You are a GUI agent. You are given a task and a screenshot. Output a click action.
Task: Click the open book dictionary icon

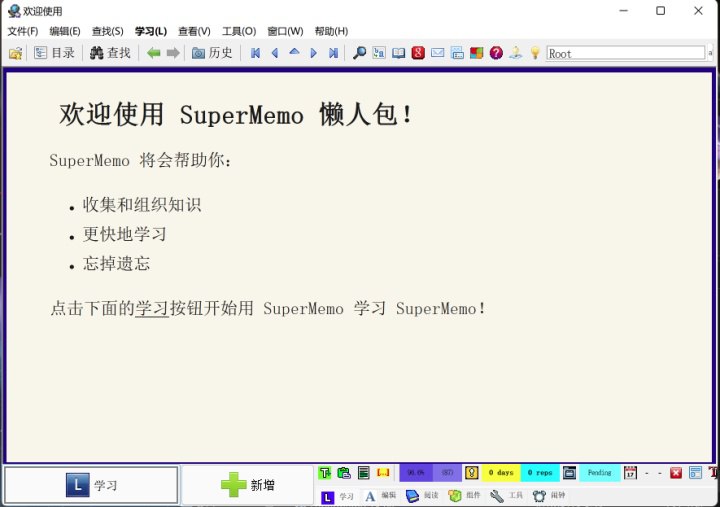click(x=399, y=53)
